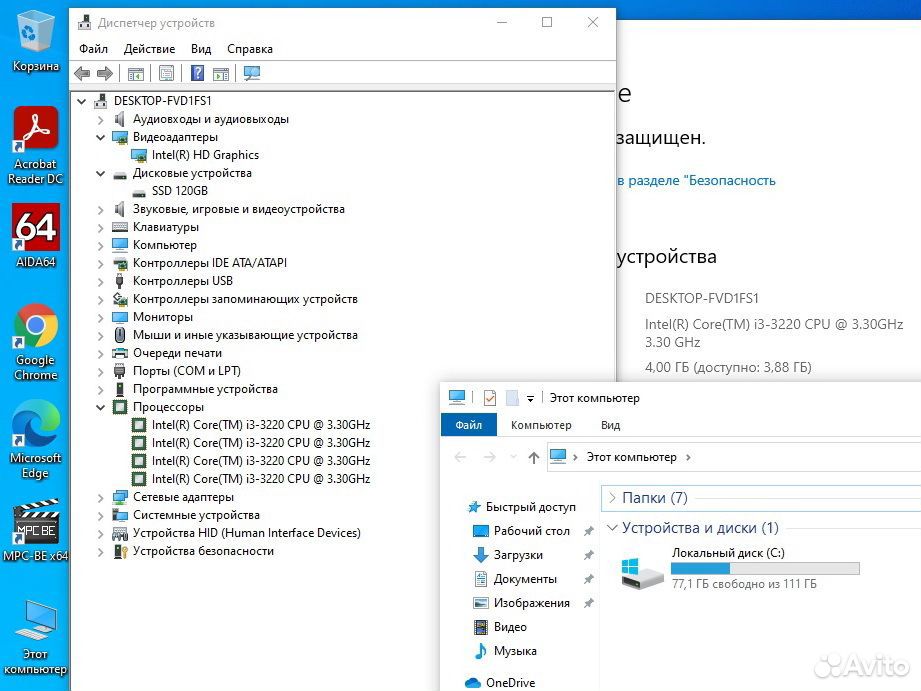Open Видео folder in navigation pane
921x691 pixels.
[510, 627]
